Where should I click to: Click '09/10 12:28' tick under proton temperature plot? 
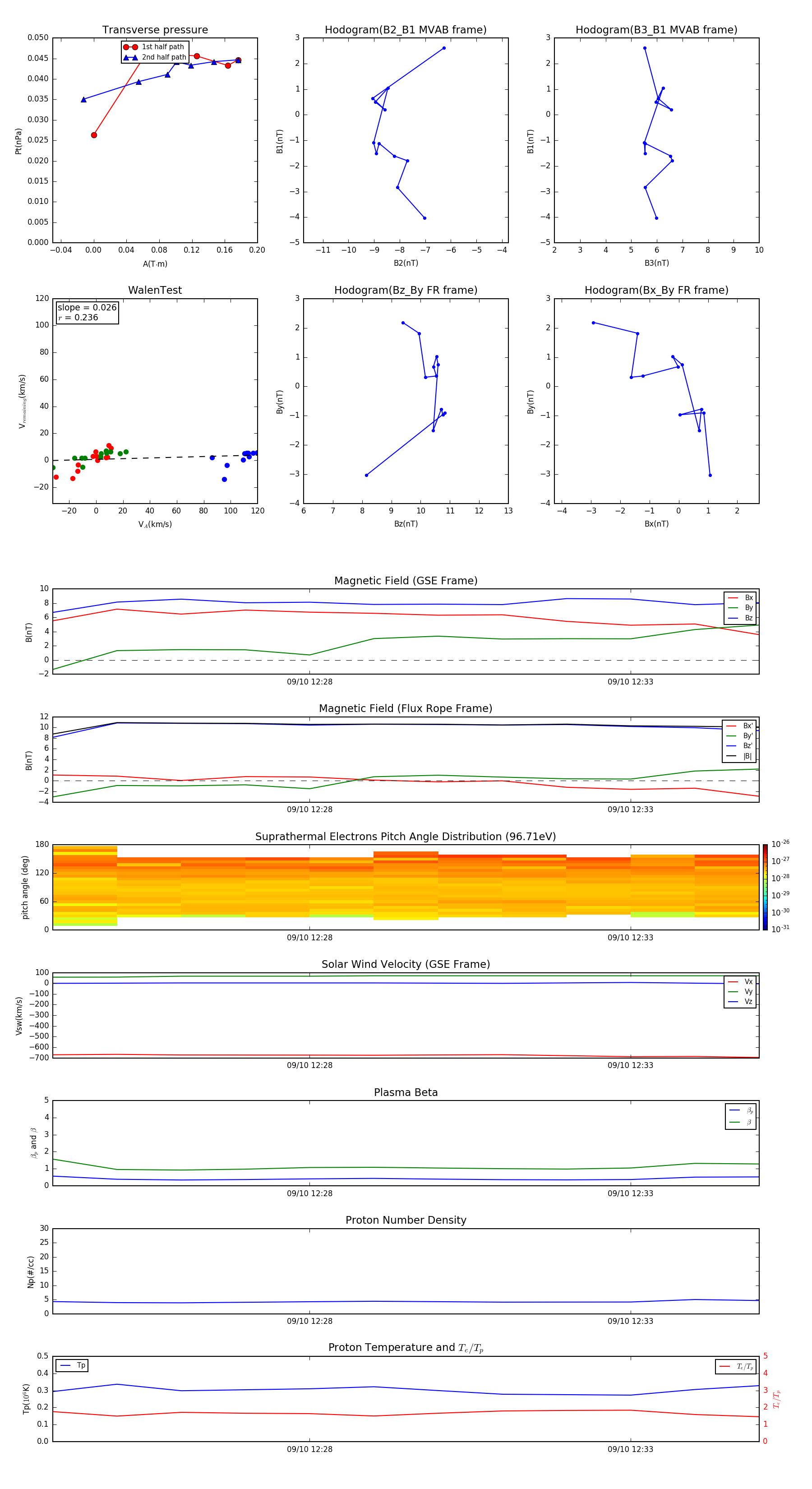coord(310,1450)
